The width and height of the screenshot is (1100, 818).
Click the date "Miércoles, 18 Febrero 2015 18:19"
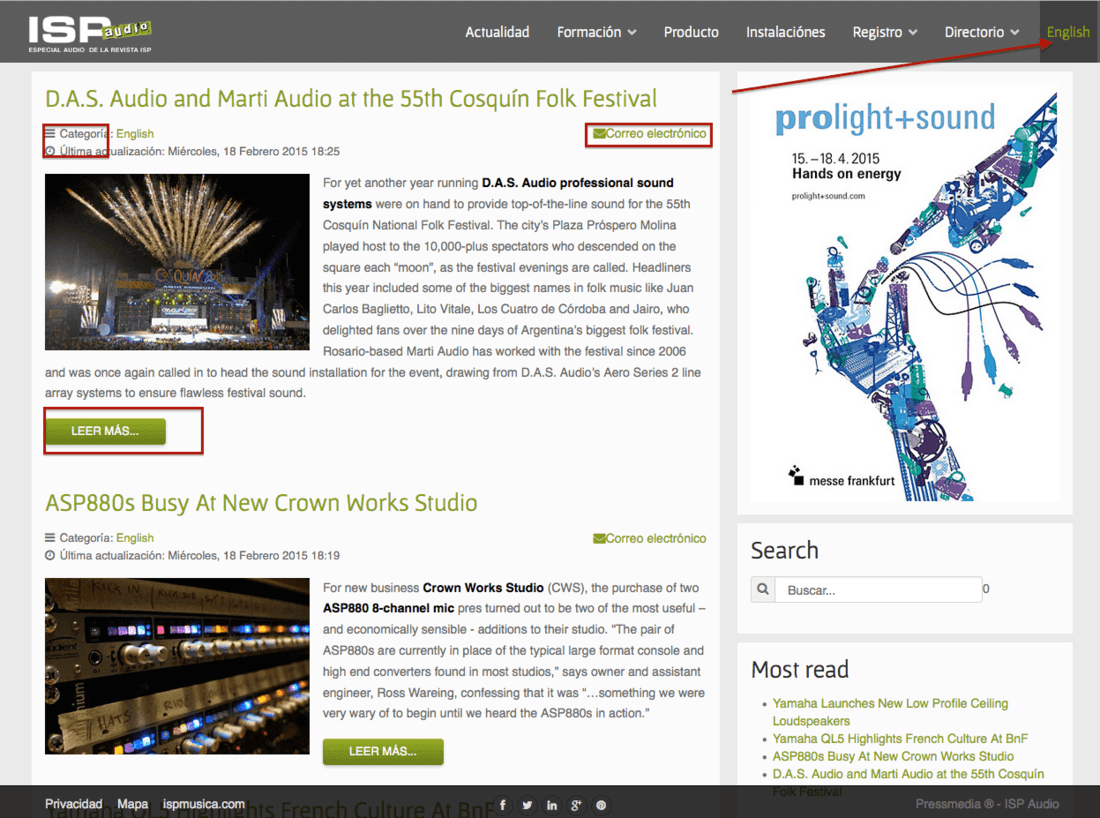(253, 556)
